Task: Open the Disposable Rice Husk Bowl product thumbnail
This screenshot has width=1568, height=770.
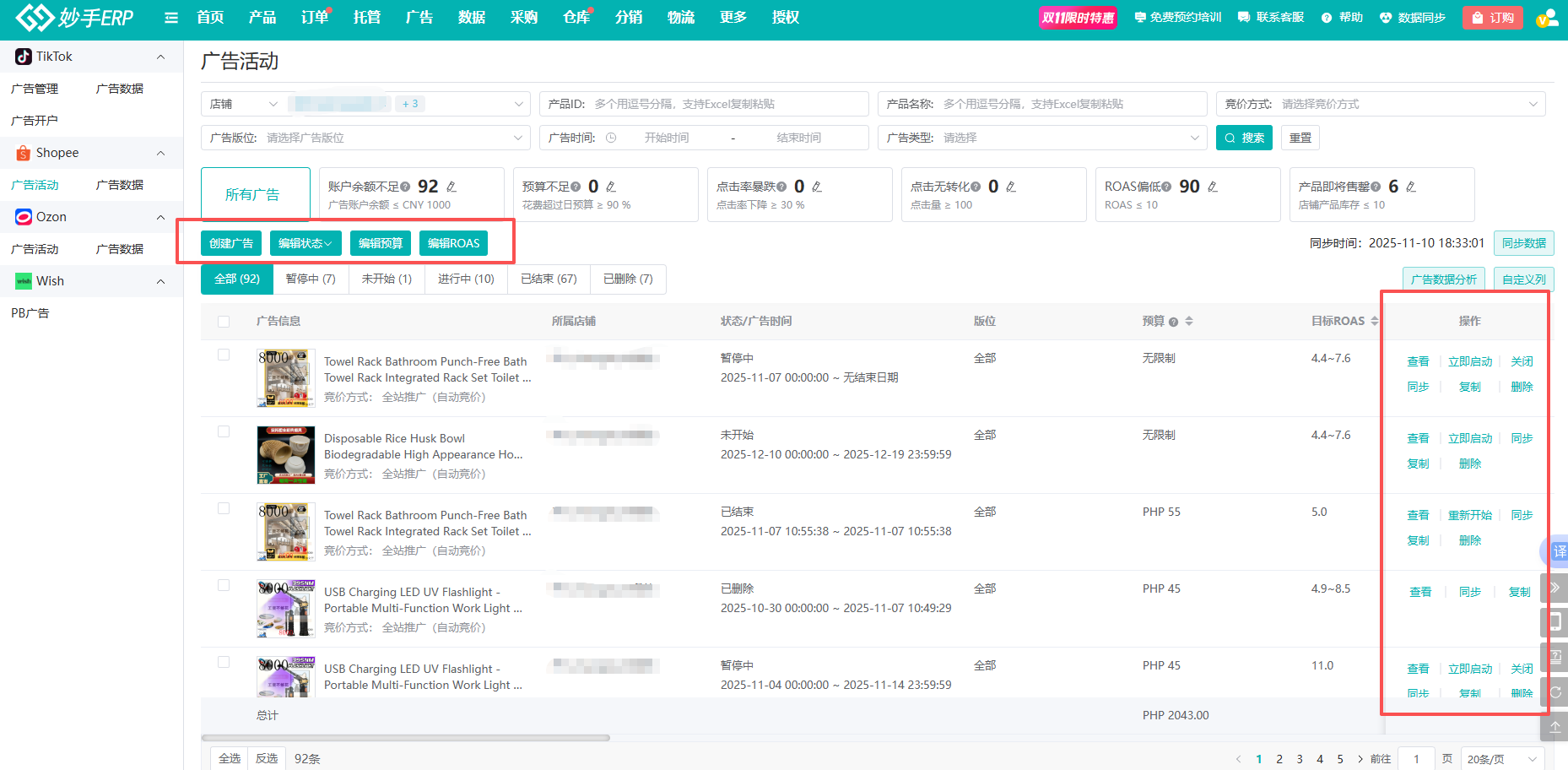Action: [286, 455]
